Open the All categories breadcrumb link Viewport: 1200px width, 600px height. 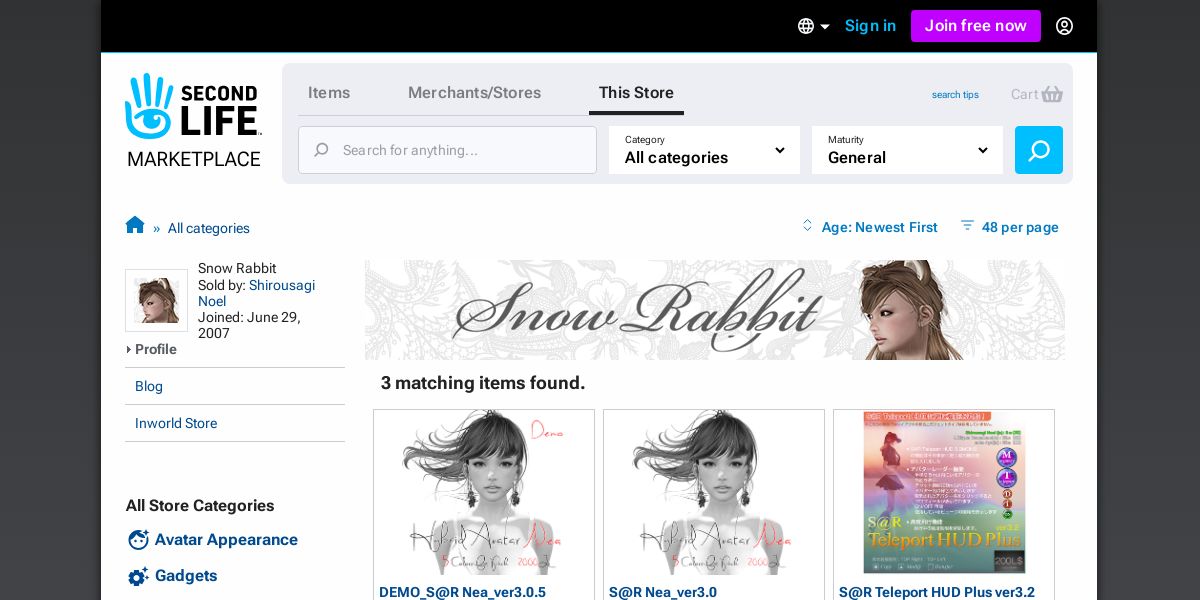pyautogui.click(x=208, y=228)
